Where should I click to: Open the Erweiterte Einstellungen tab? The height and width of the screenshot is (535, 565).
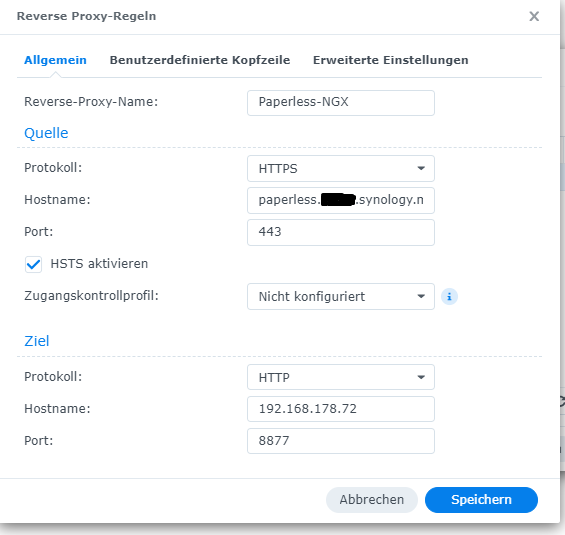[x=391, y=60]
